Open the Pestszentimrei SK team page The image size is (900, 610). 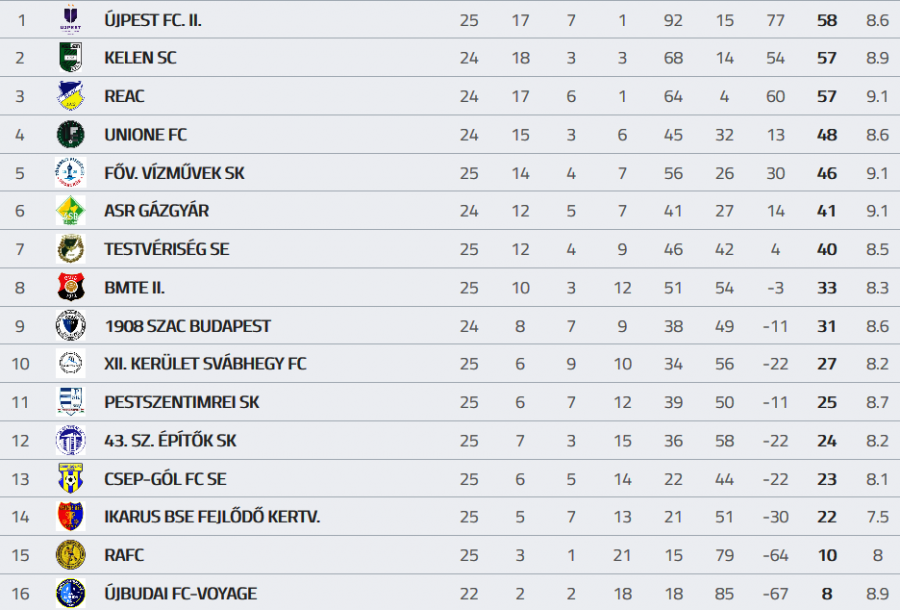point(181,402)
